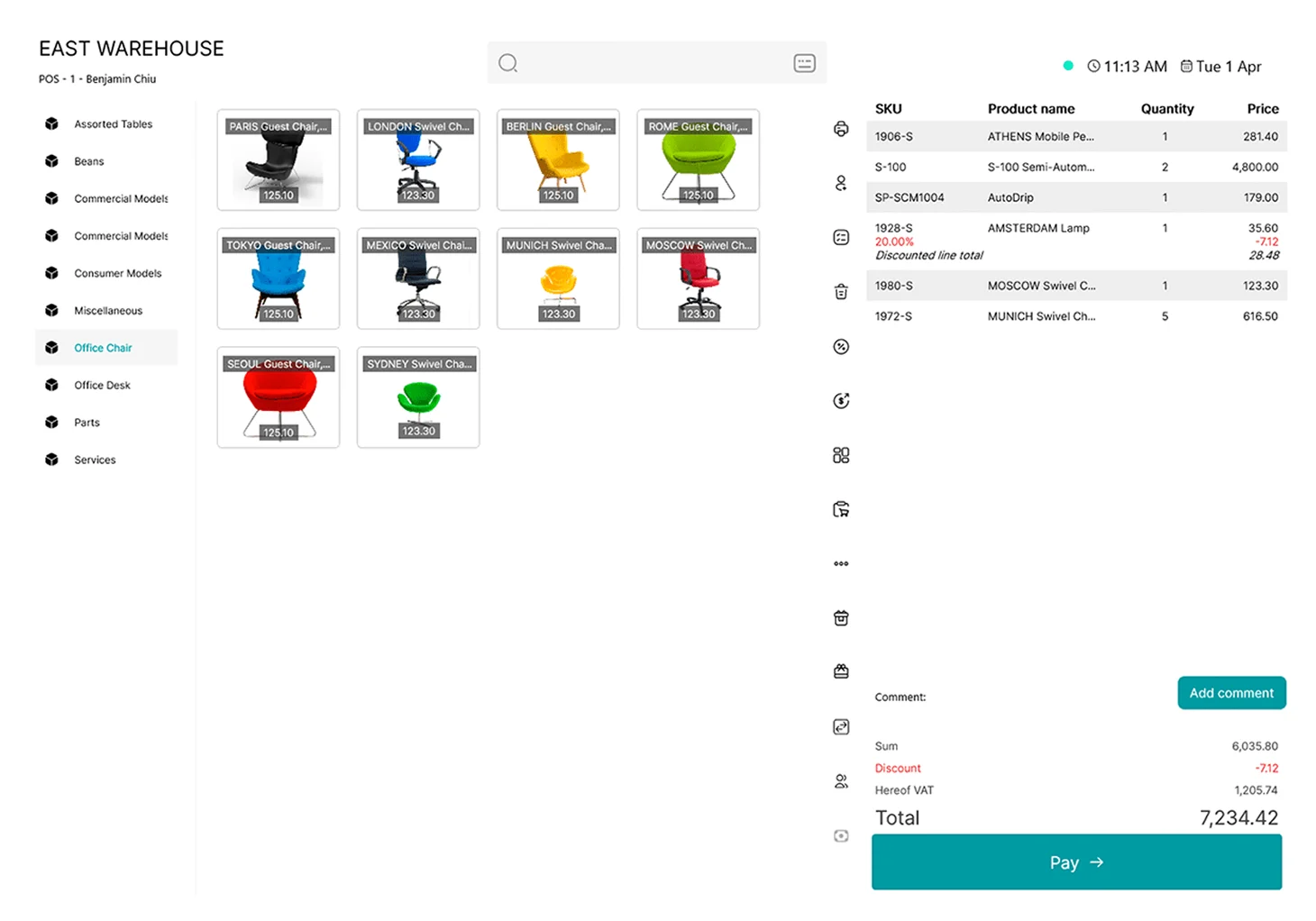Click the clipboard cart icon

[x=841, y=509]
